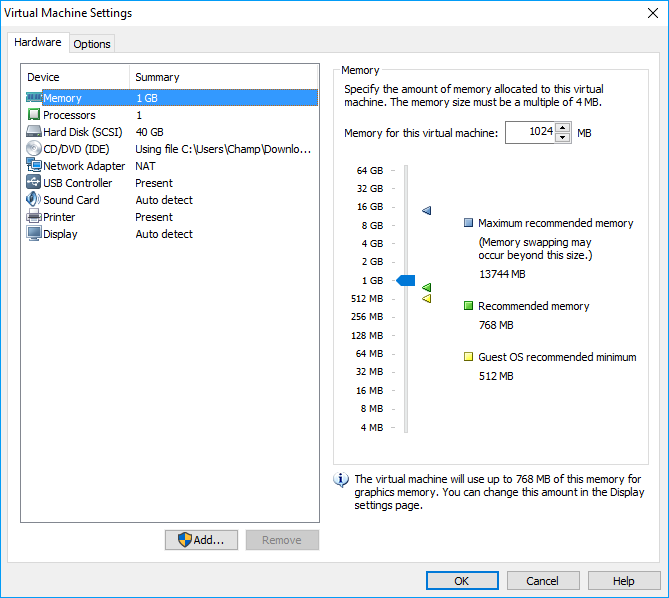Increase memory with the up spinner arrow
The width and height of the screenshot is (669, 598).
coord(563,128)
